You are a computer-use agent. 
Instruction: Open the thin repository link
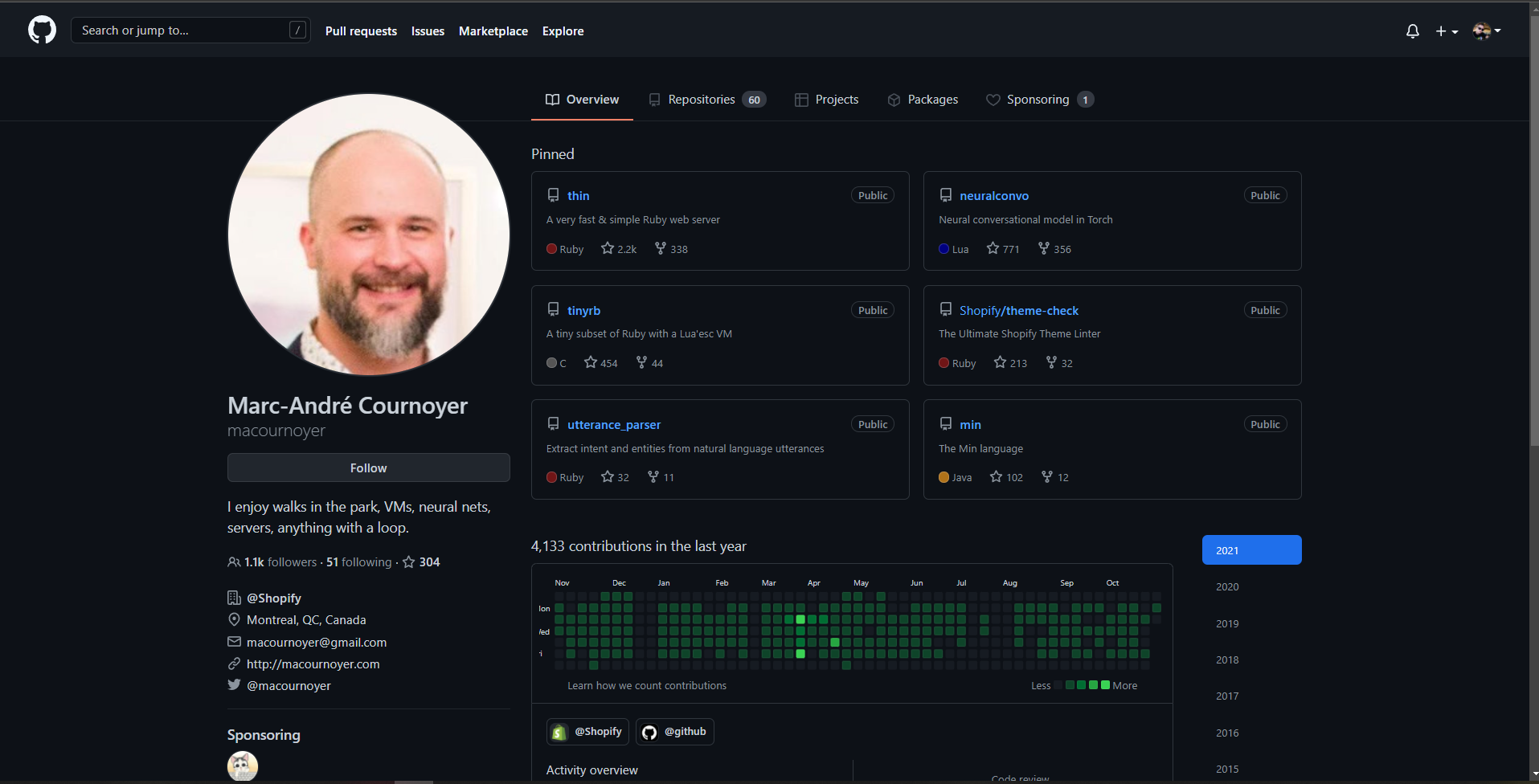click(578, 196)
